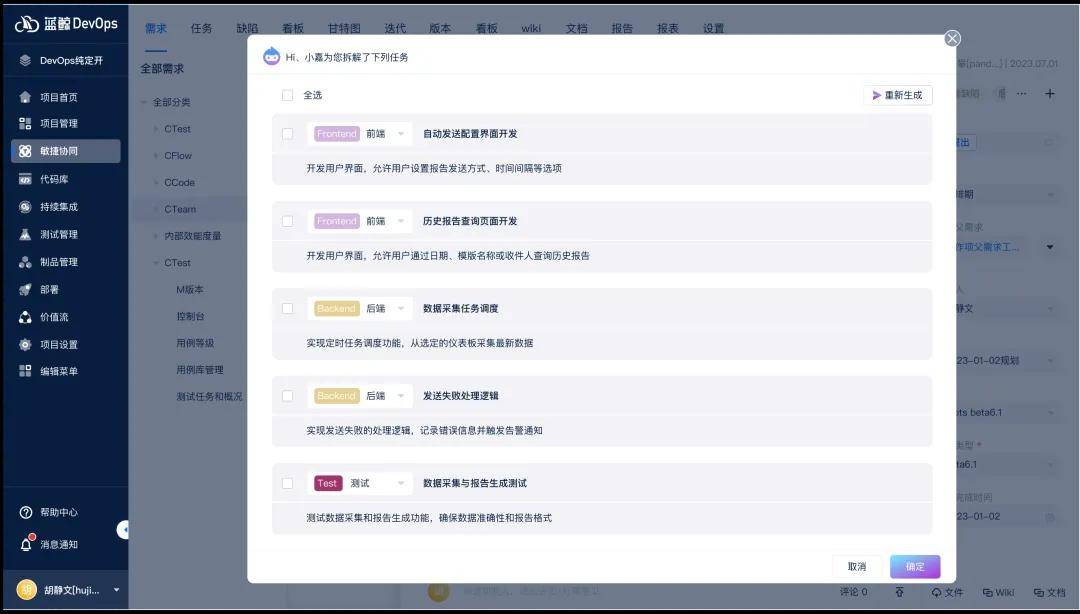The width and height of the screenshot is (1080, 614).
Task: Open 项目设置 gear icon
Action: tap(25, 345)
